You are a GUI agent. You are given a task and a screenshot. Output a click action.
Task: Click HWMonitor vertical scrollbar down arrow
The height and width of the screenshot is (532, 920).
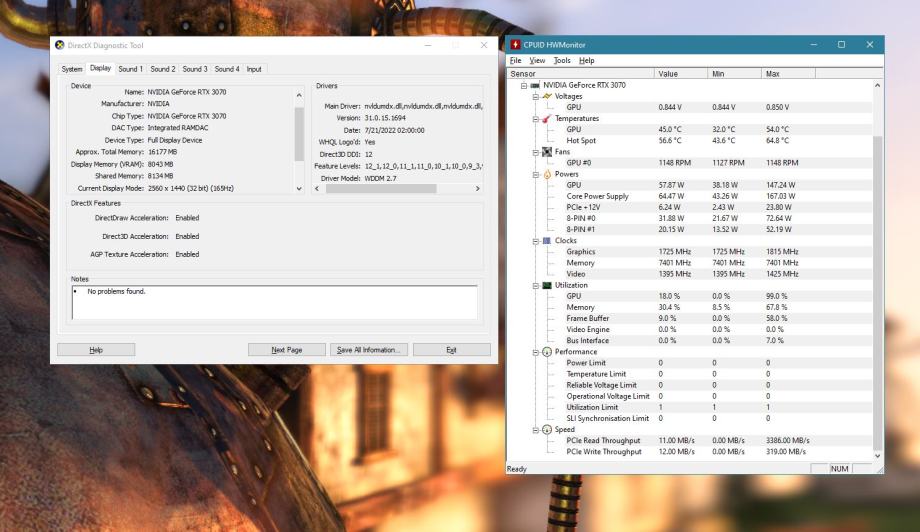[x=878, y=456]
